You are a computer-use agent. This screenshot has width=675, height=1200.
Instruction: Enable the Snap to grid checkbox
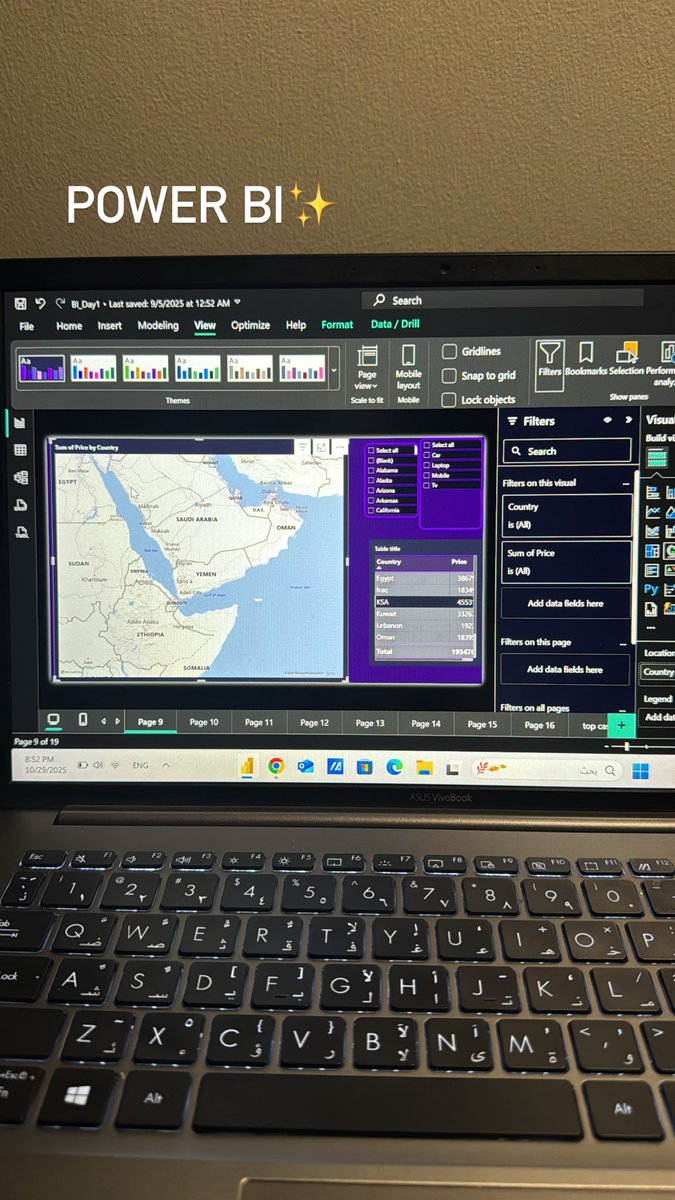pos(450,376)
